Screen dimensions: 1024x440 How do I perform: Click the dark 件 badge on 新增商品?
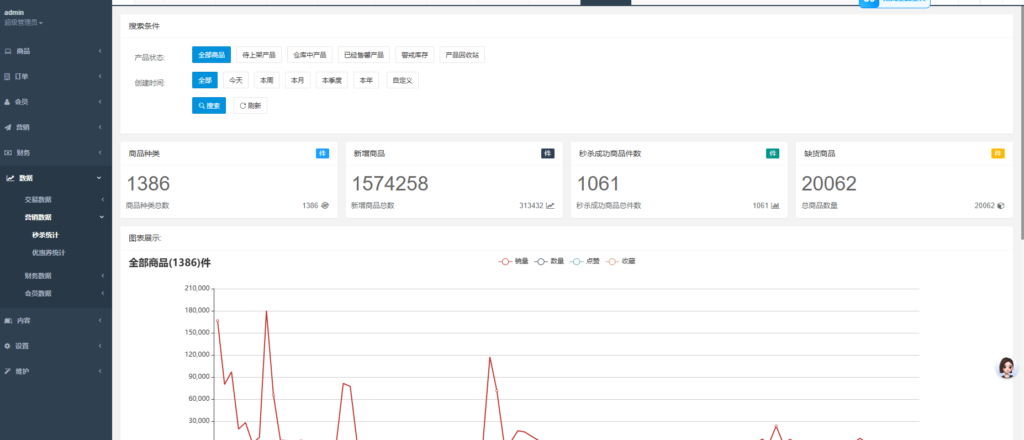547,153
